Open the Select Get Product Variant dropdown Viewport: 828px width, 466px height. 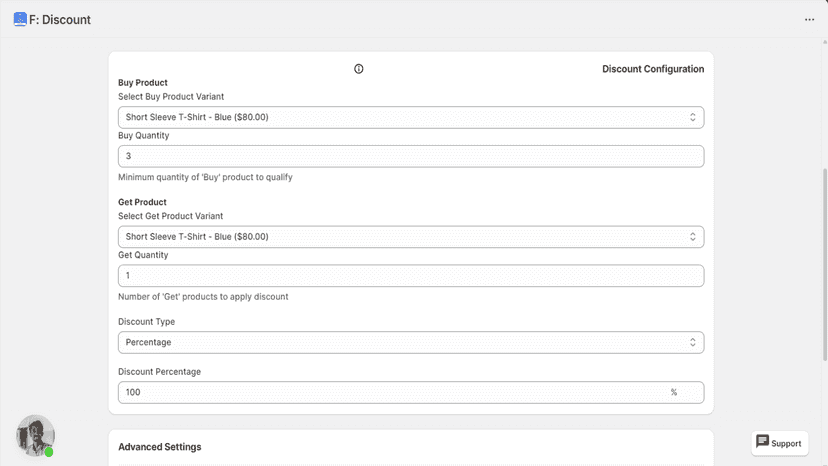(x=411, y=237)
